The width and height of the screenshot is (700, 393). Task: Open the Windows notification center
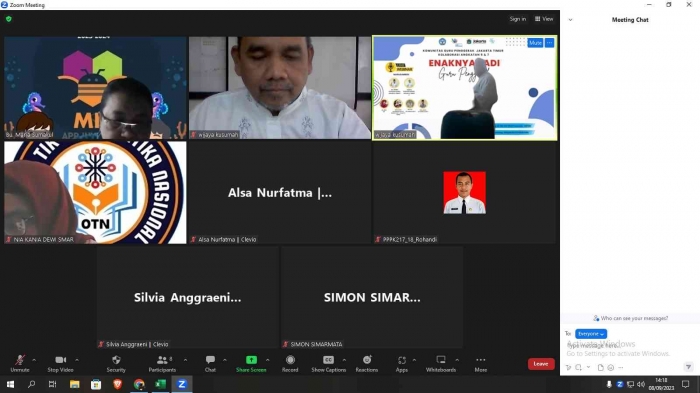point(686,384)
